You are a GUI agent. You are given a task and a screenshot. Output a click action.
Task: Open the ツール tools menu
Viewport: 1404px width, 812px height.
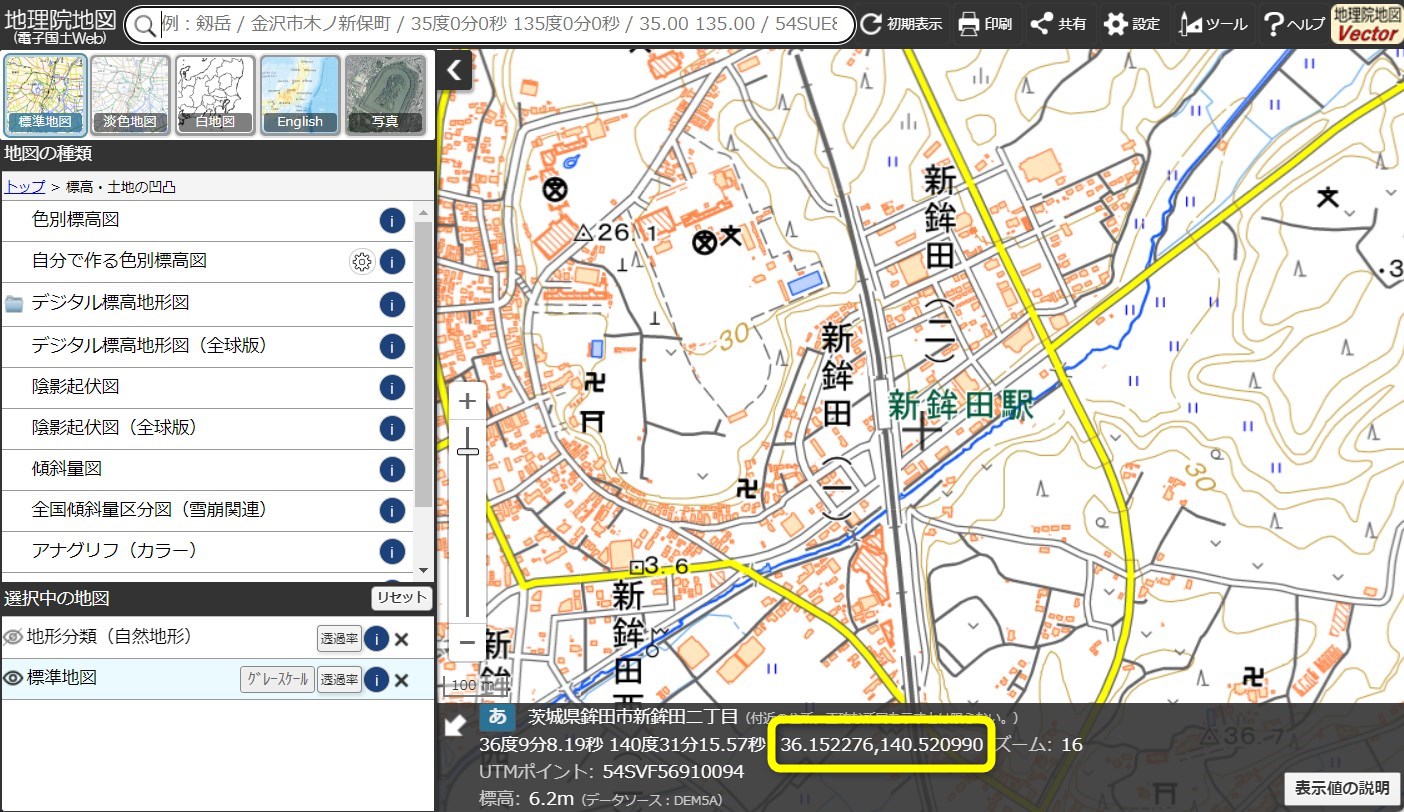[1213, 24]
